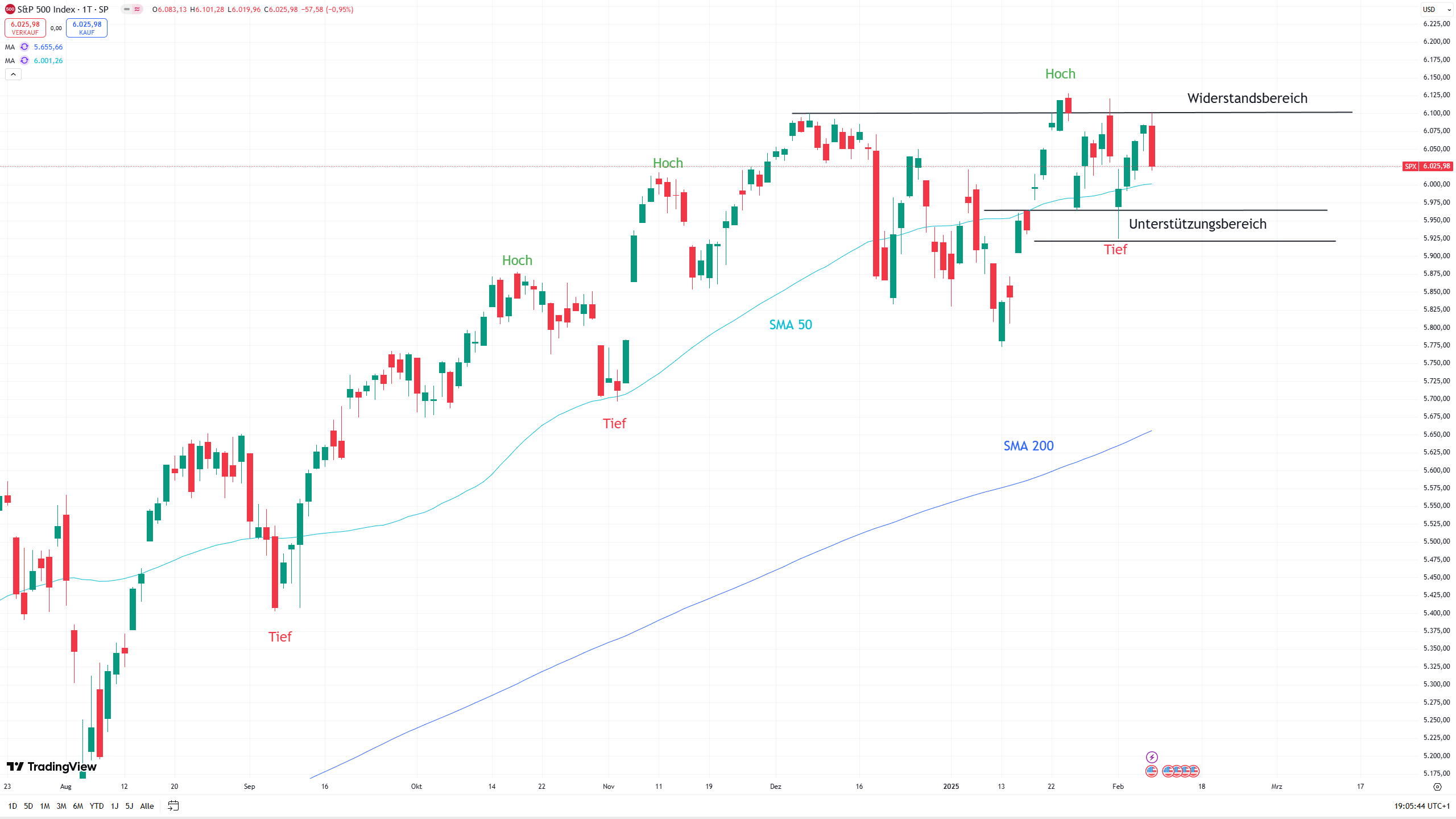Select horizontal line under Widerstandsbereich label
Viewport: 1456px width, 819px height.
pyautogui.click(x=1072, y=113)
